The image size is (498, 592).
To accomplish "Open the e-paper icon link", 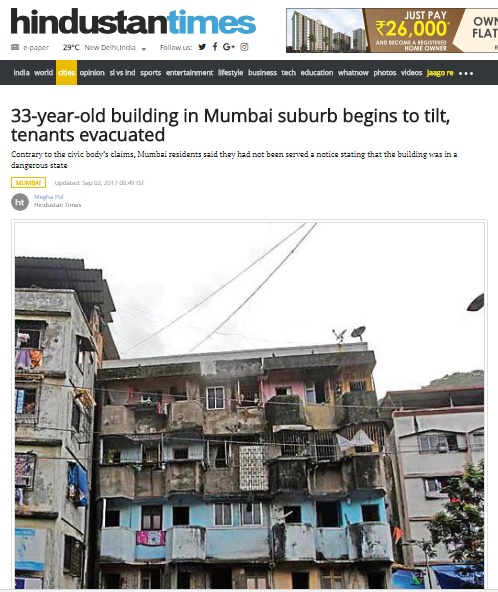I will [15, 47].
